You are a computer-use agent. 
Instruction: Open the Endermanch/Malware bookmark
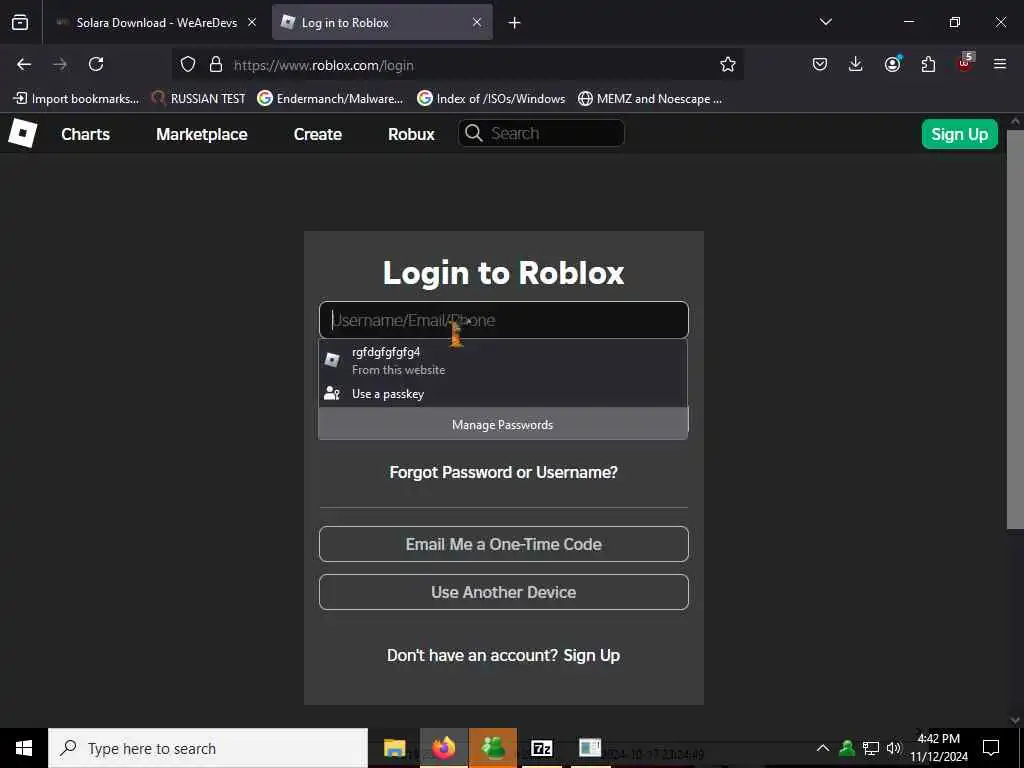click(330, 99)
